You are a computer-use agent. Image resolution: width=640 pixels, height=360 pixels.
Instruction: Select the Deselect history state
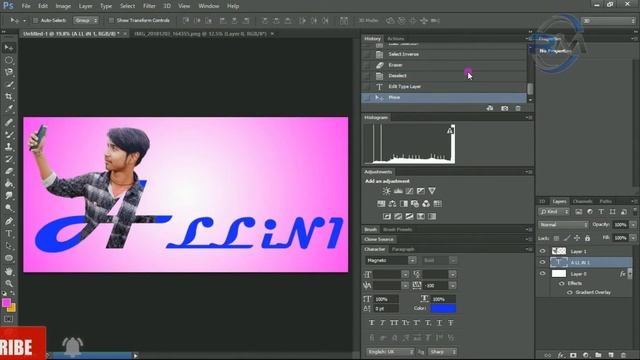click(x=444, y=76)
